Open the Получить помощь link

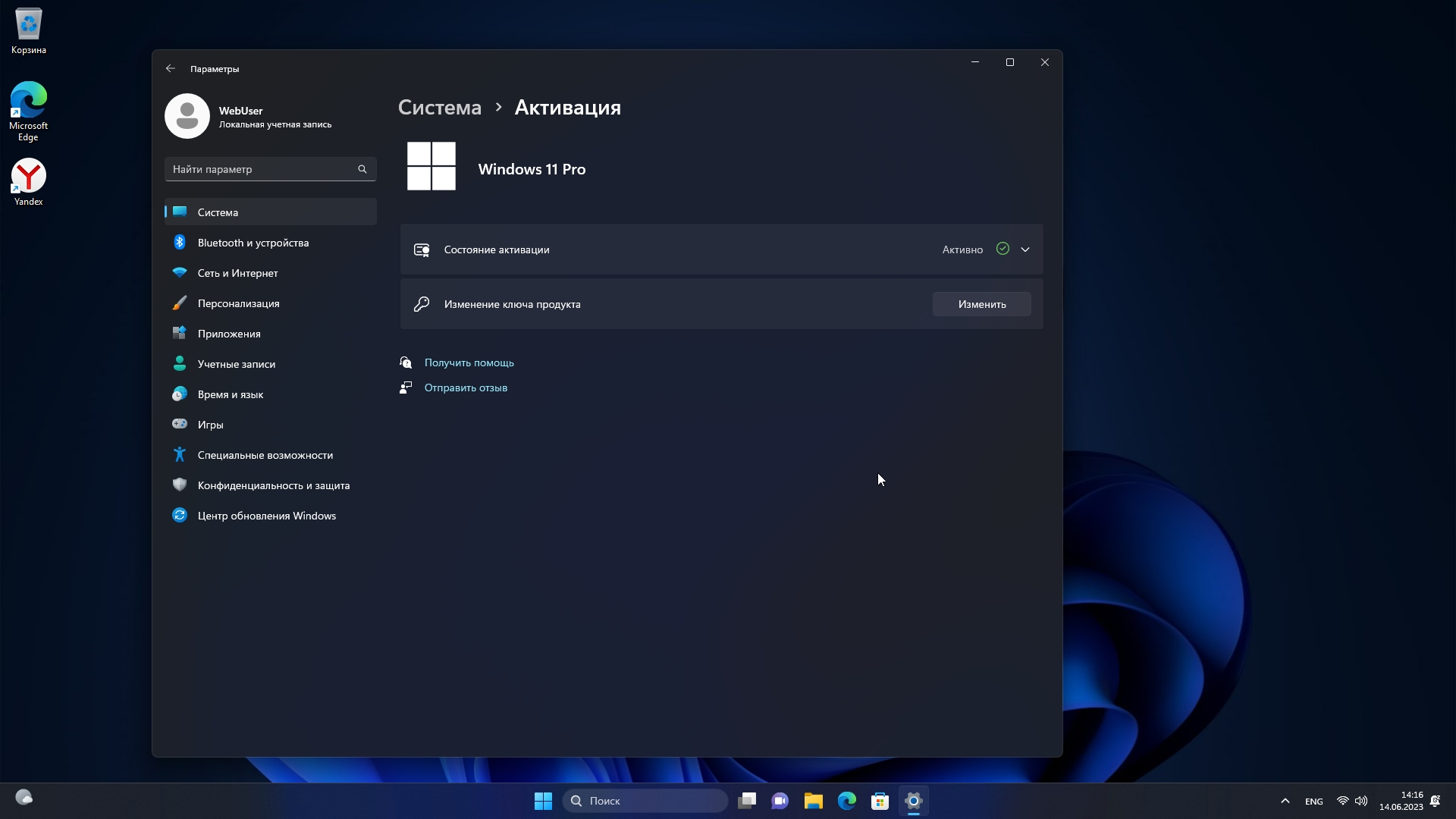[469, 362]
